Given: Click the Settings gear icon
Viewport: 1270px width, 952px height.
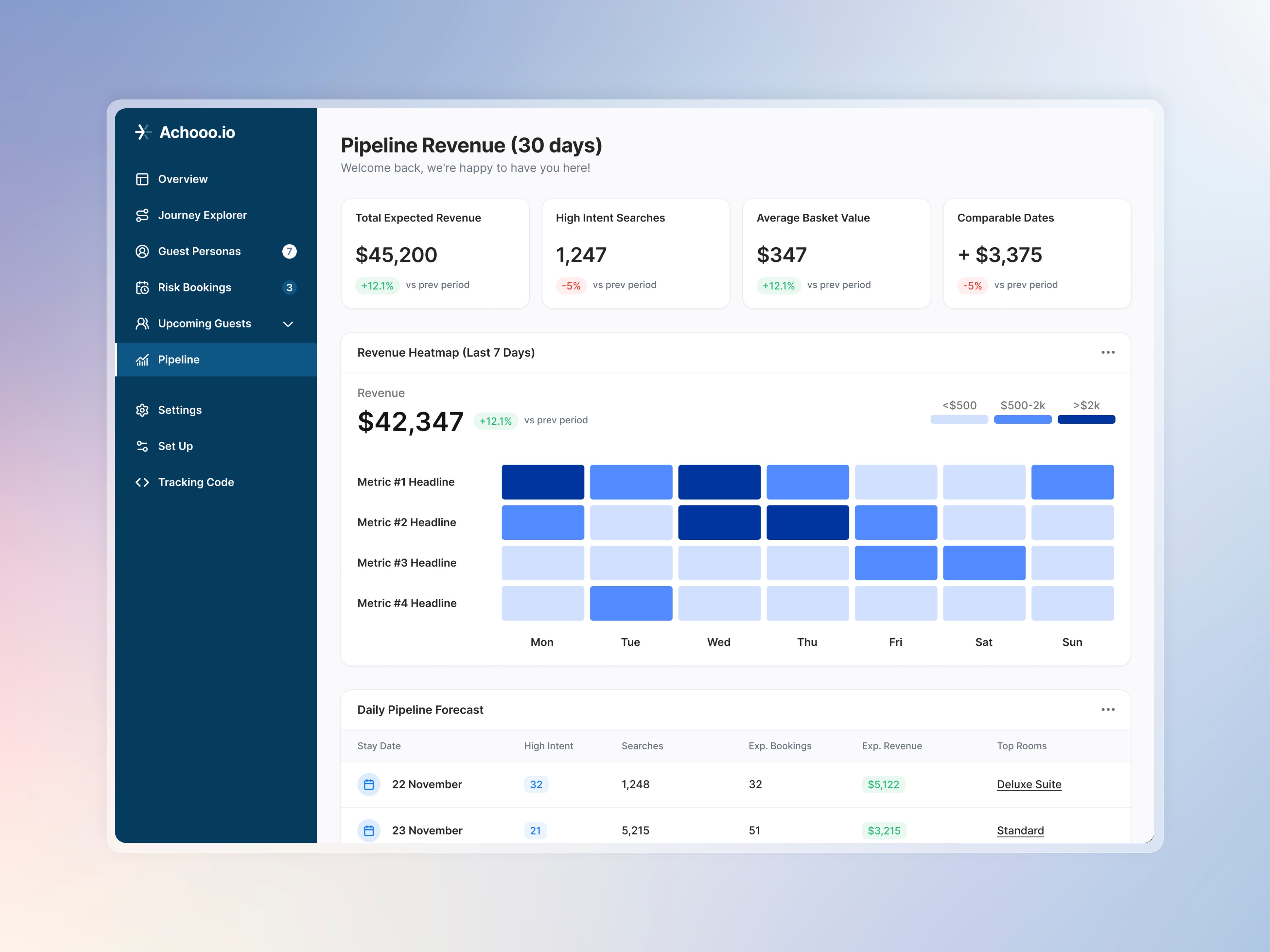Looking at the screenshot, I should (x=142, y=410).
